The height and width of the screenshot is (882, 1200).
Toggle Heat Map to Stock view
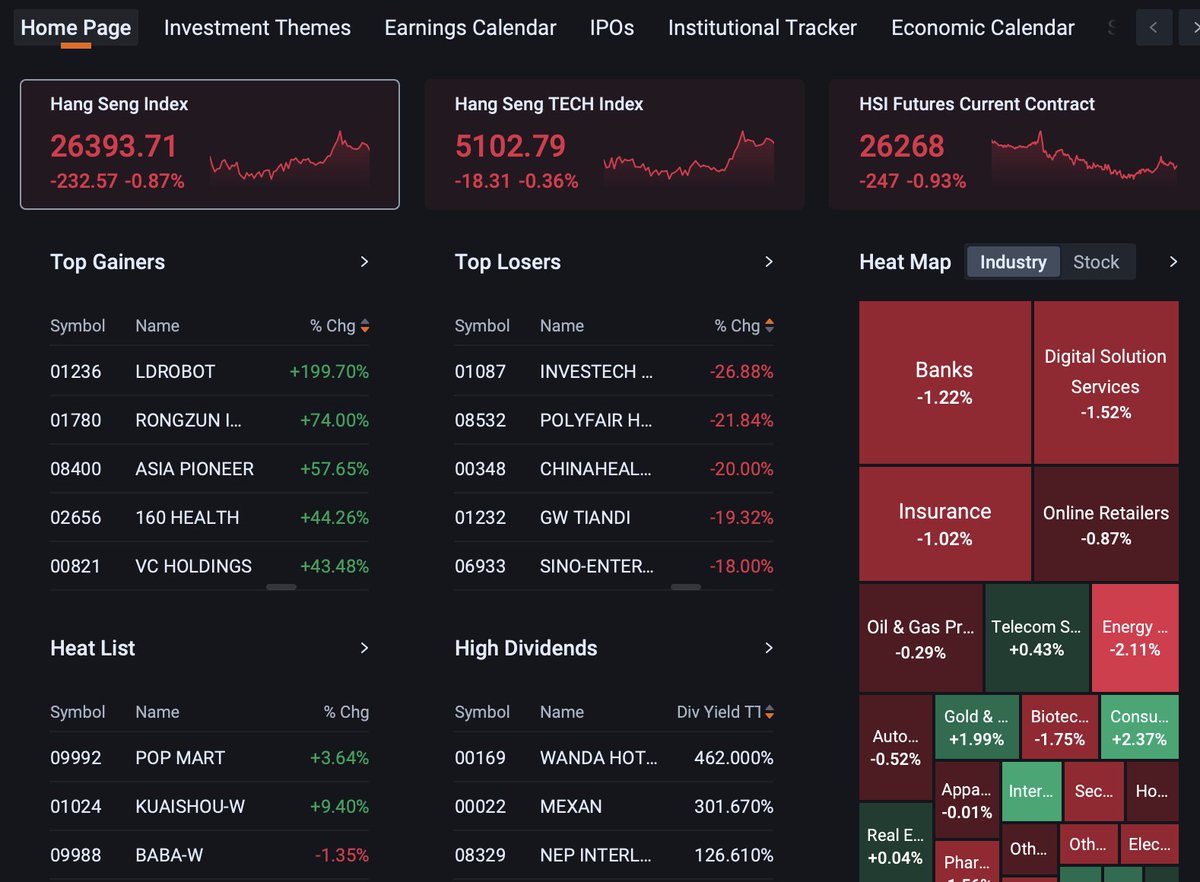[1096, 262]
